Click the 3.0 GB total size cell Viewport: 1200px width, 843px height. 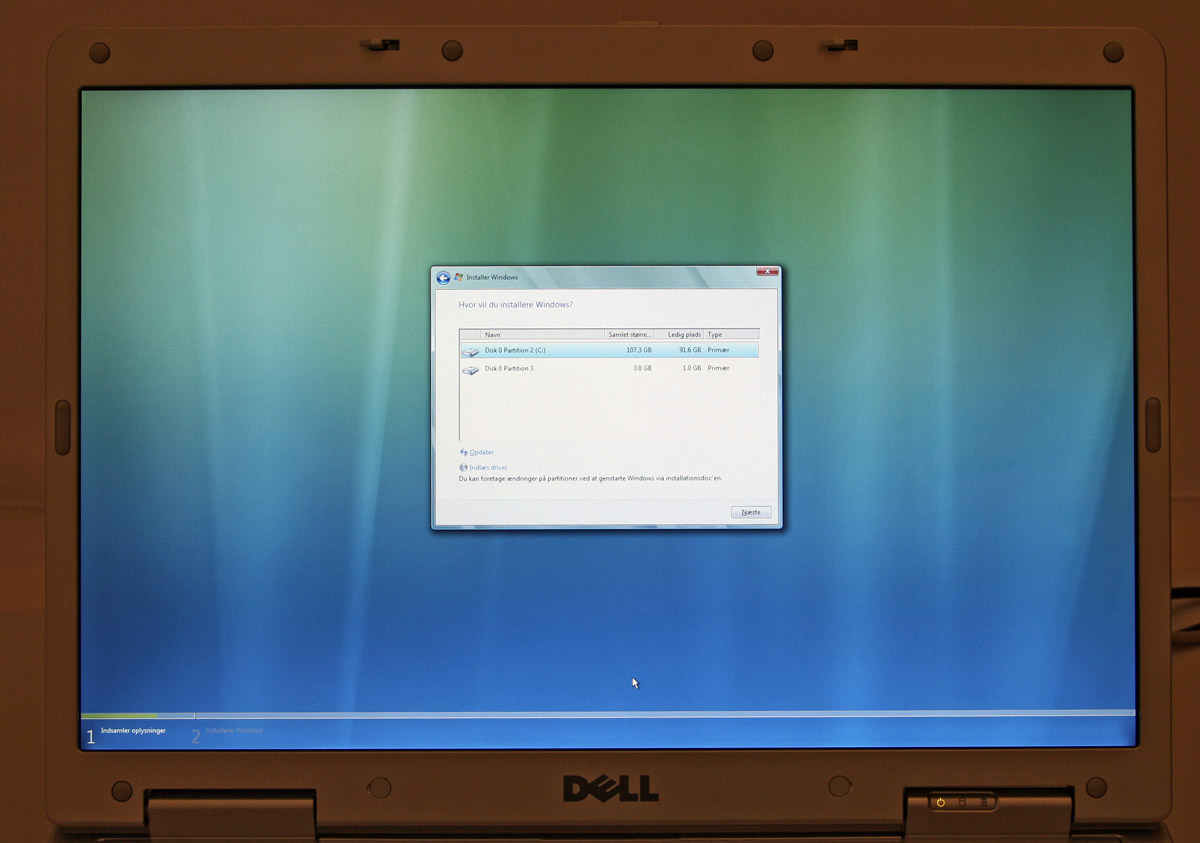[642, 369]
